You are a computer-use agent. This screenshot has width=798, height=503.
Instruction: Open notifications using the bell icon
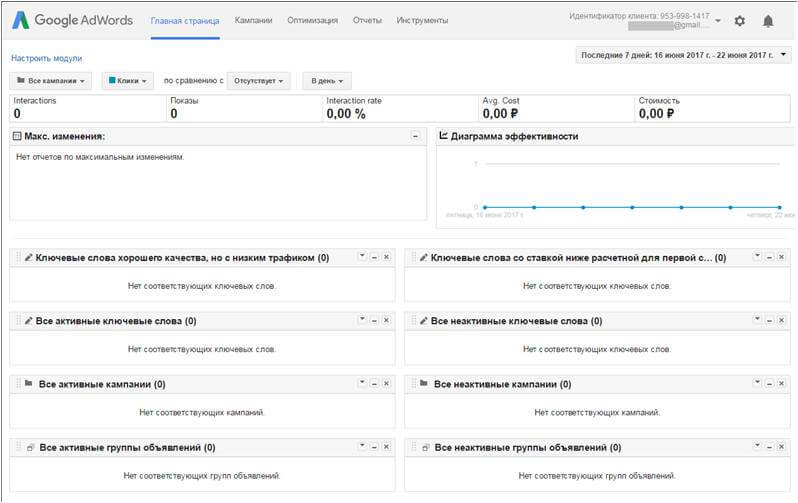pyautogui.click(x=768, y=21)
